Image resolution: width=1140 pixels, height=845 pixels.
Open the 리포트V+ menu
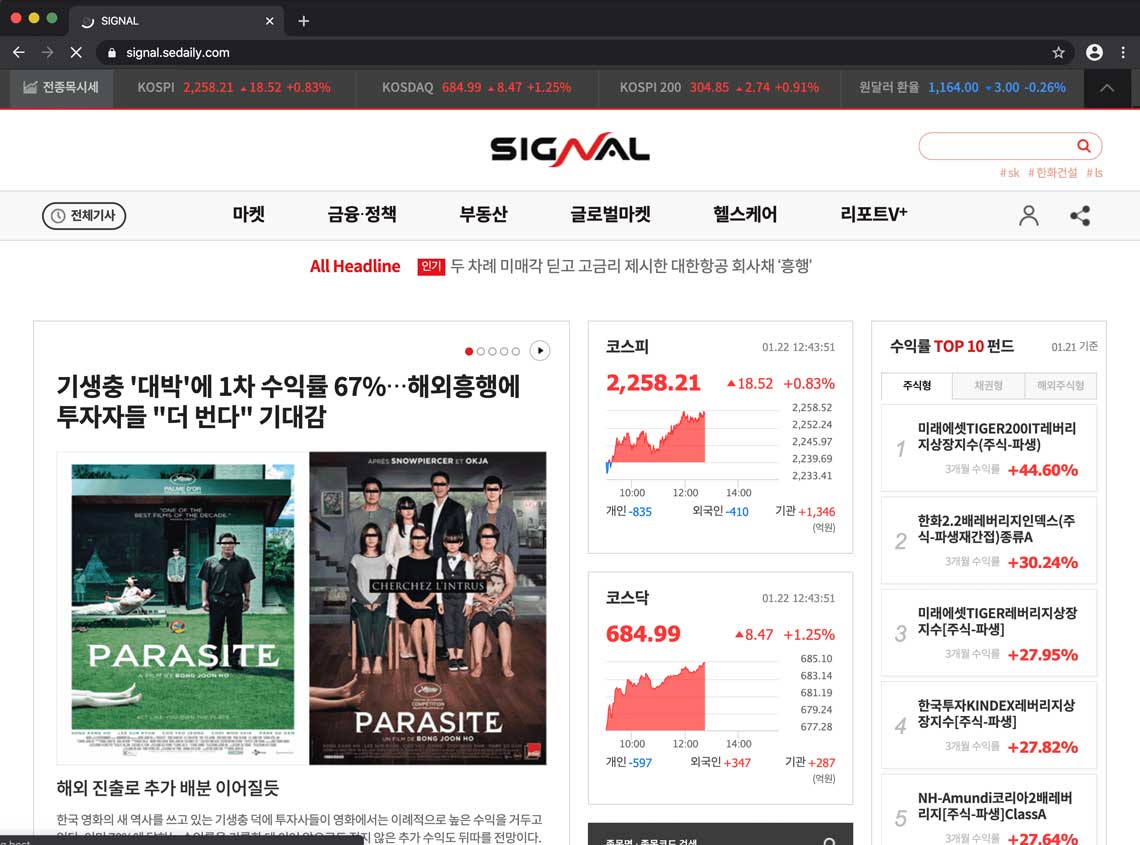[x=873, y=215]
